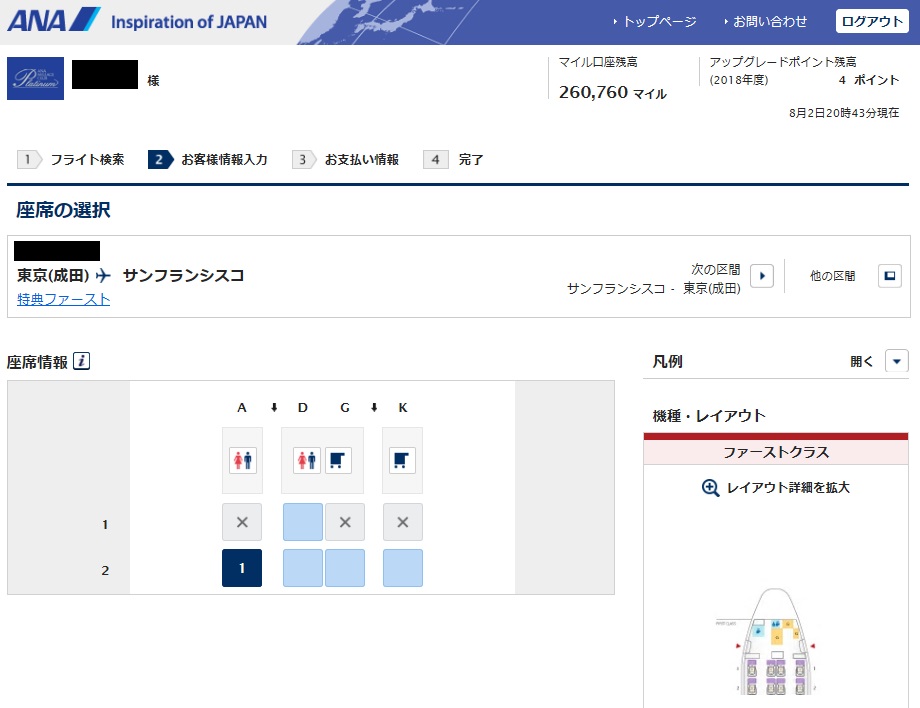Click the magnifier icon to enlarge layout details
920x708 pixels.
click(x=712, y=487)
